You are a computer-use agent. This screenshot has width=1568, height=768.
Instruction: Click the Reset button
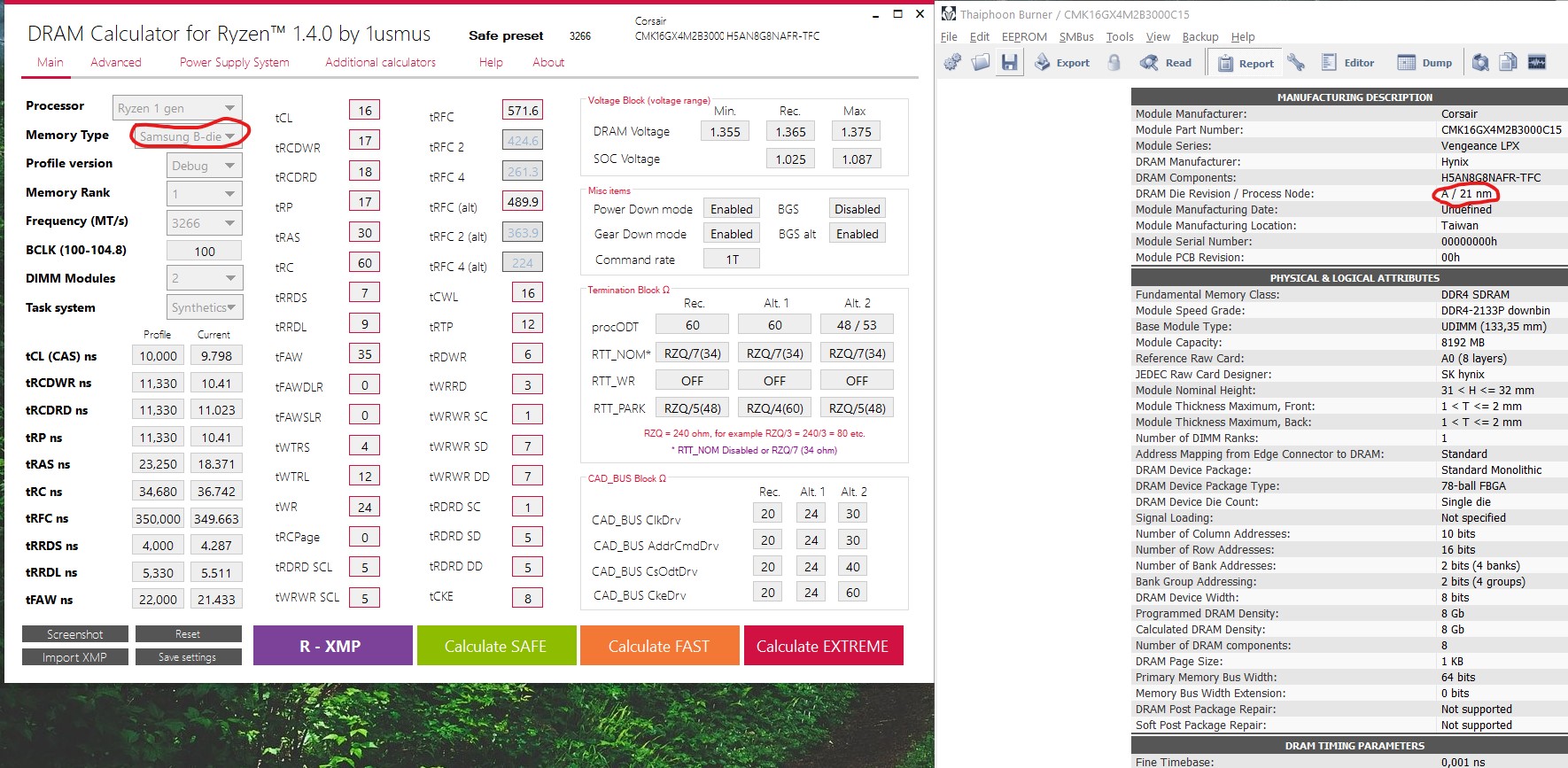click(x=188, y=634)
